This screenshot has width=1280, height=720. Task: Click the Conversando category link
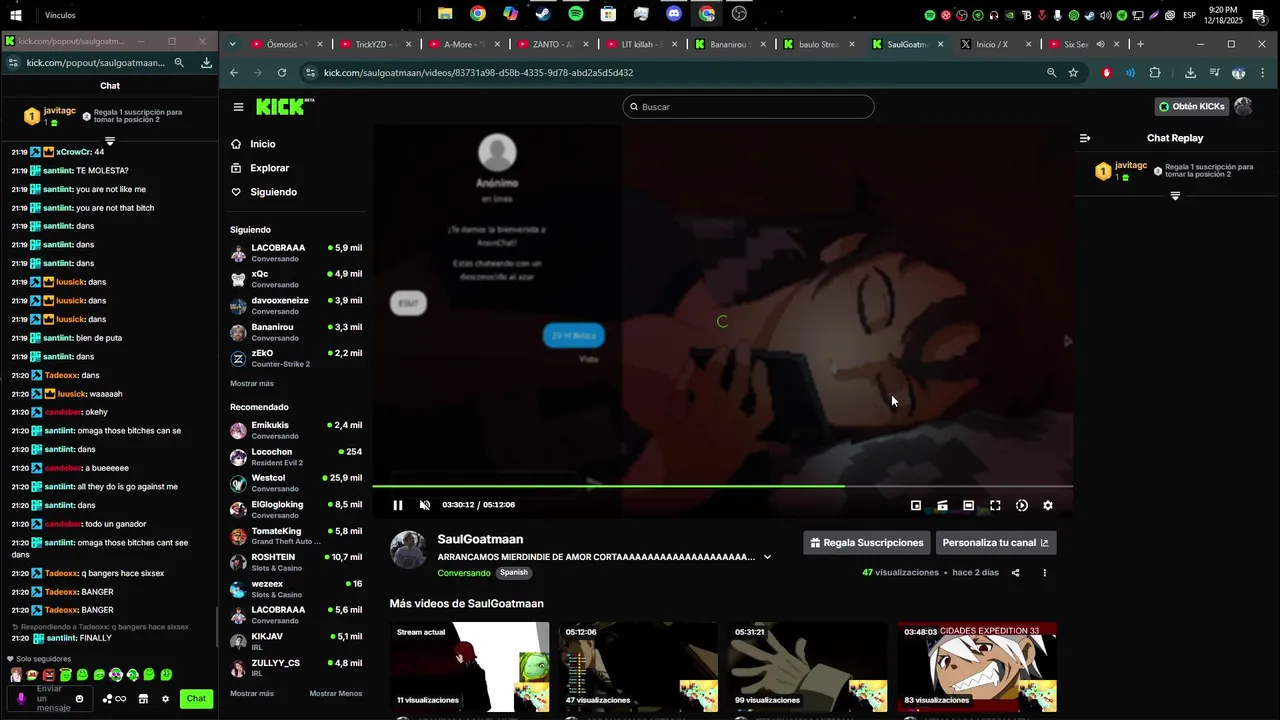click(x=464, y=573)
